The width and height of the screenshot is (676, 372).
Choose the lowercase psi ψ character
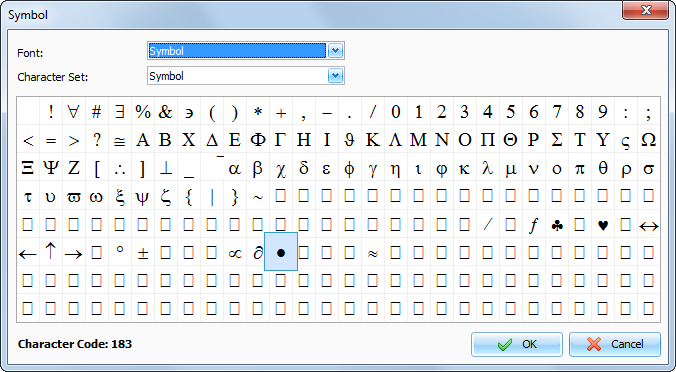tap(143, 197)
